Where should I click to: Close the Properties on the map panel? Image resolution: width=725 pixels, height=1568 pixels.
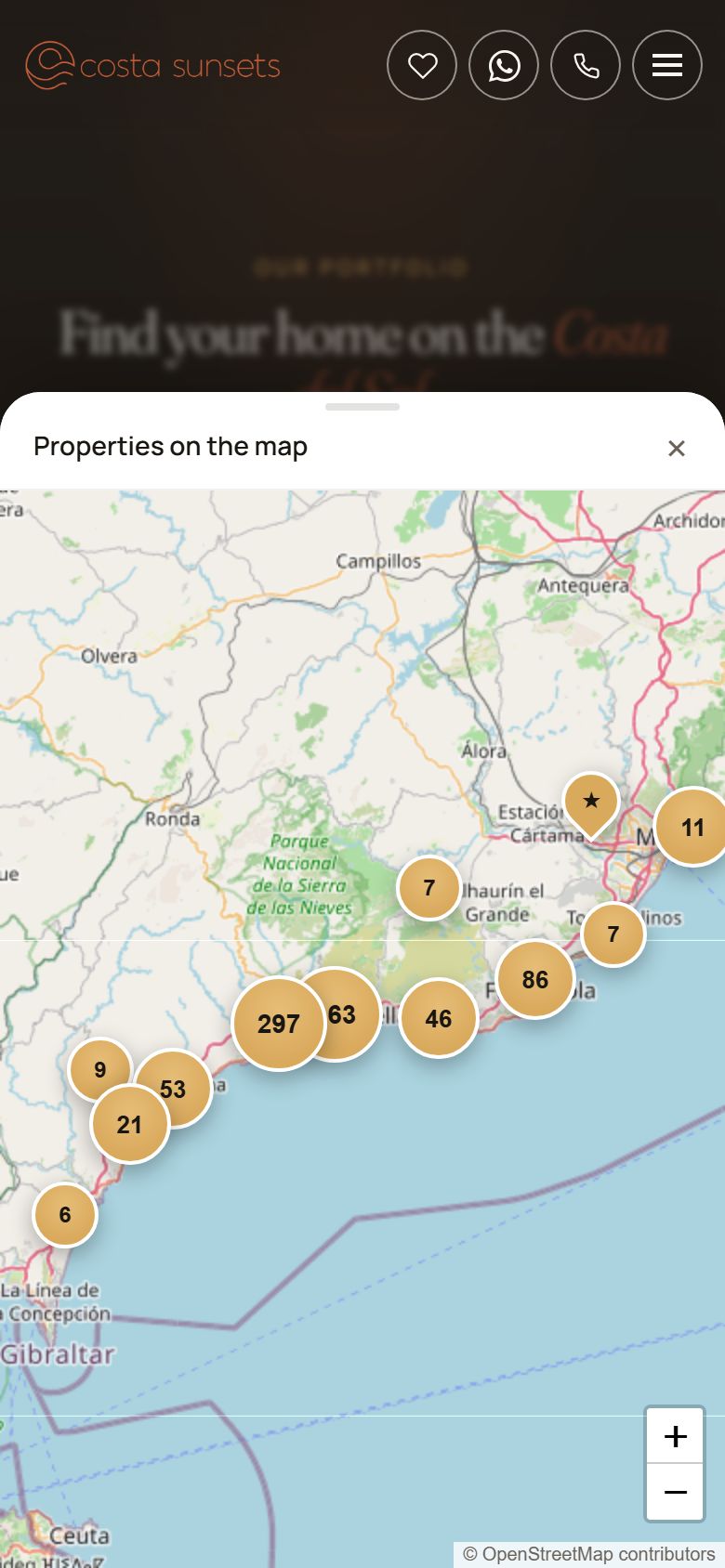tap(677, 449)
